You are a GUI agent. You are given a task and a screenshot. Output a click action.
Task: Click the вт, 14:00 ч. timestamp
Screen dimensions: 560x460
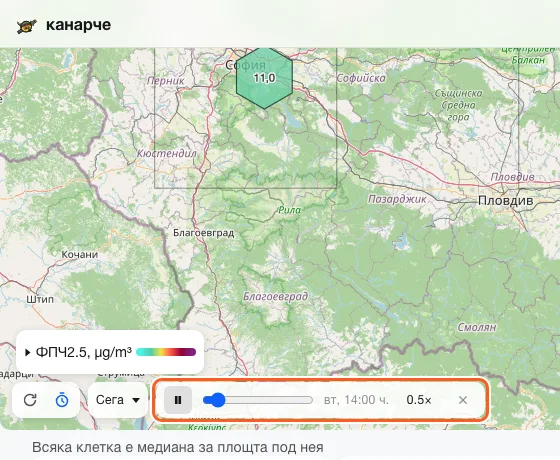pyautogui.click(x=356, y=400)
